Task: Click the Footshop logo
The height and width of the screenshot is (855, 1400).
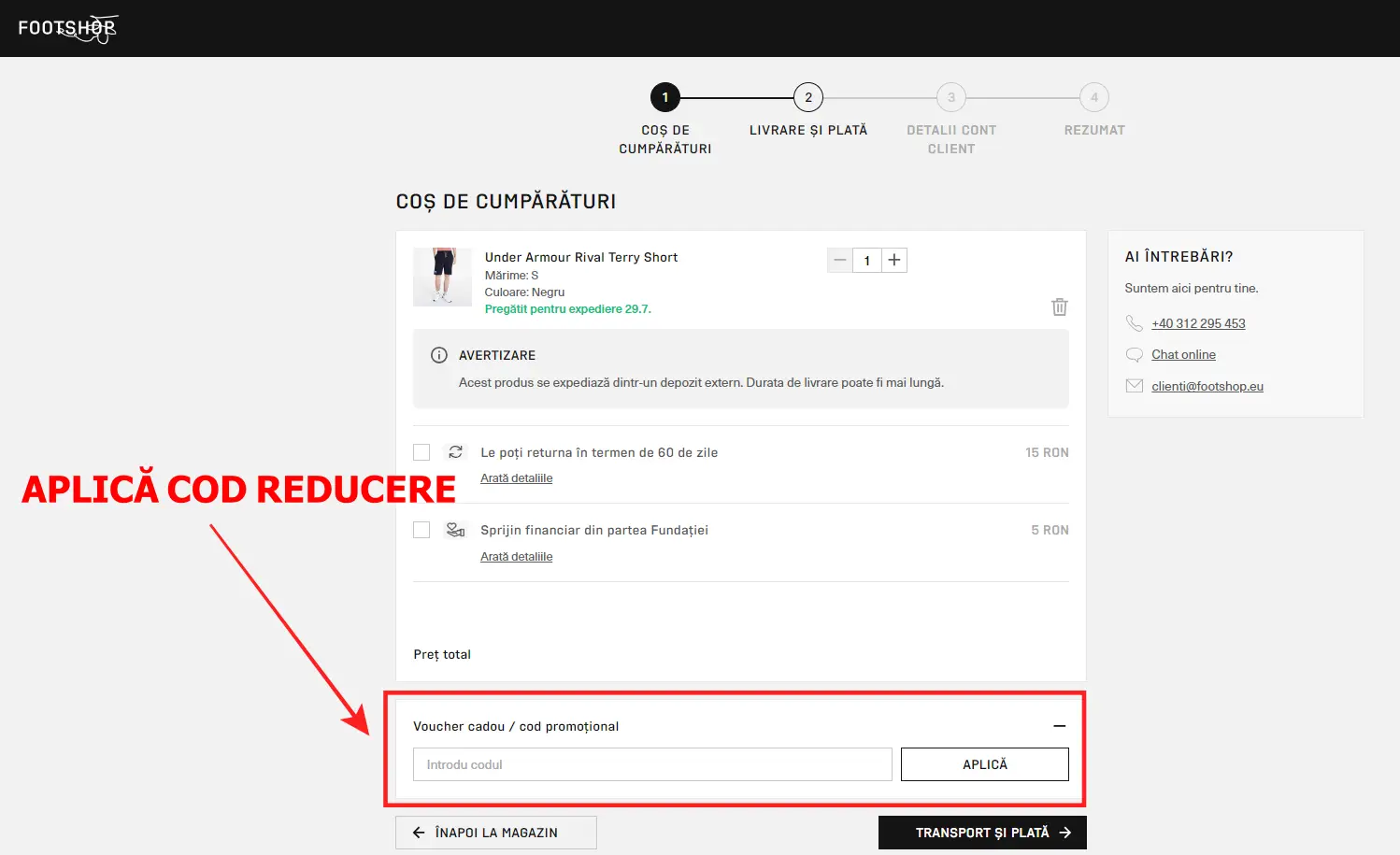Action: [67, 28]
